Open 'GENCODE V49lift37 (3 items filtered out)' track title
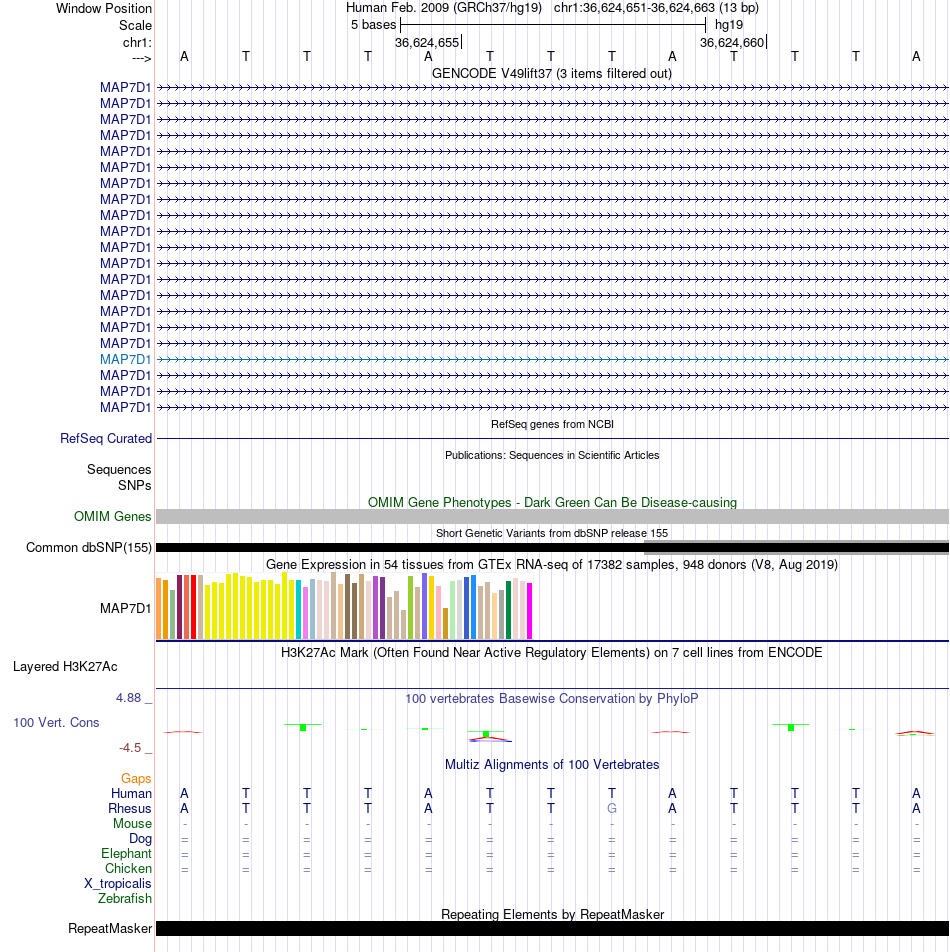950x952 pixels. tap(552, 73)
